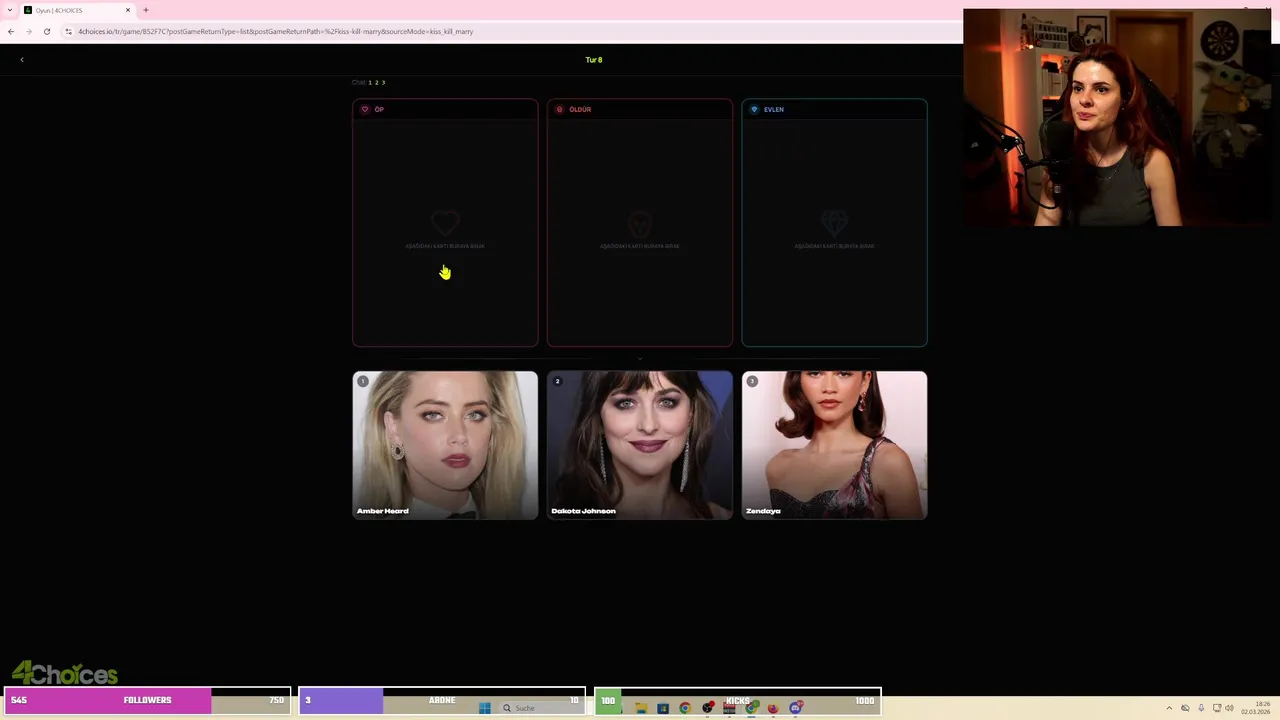The image size is (1280, 720).
Task: Open Discord from the taskbar
Action: (x=795, y=708)
